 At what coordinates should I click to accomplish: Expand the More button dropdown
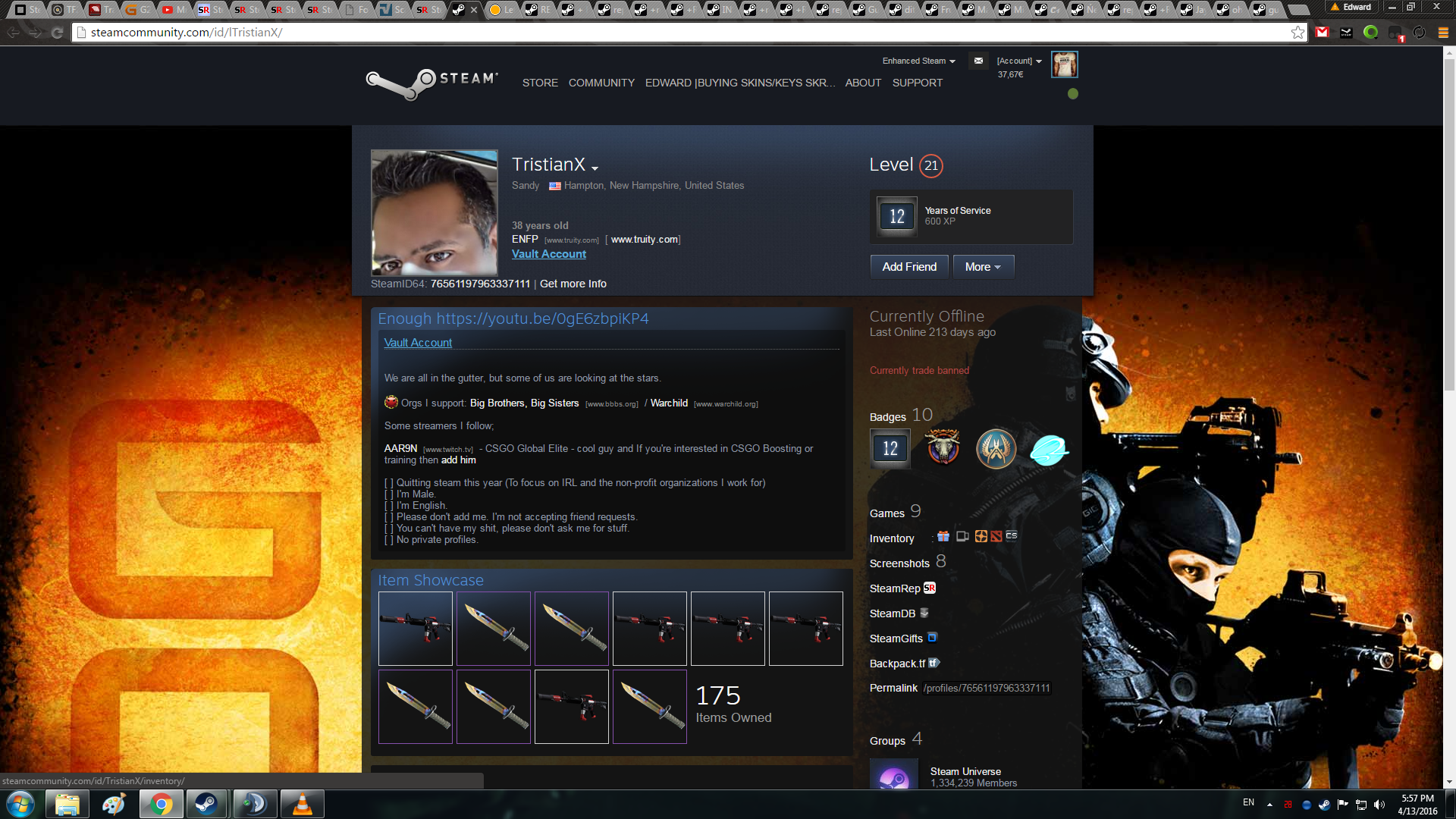coord(983,267)
